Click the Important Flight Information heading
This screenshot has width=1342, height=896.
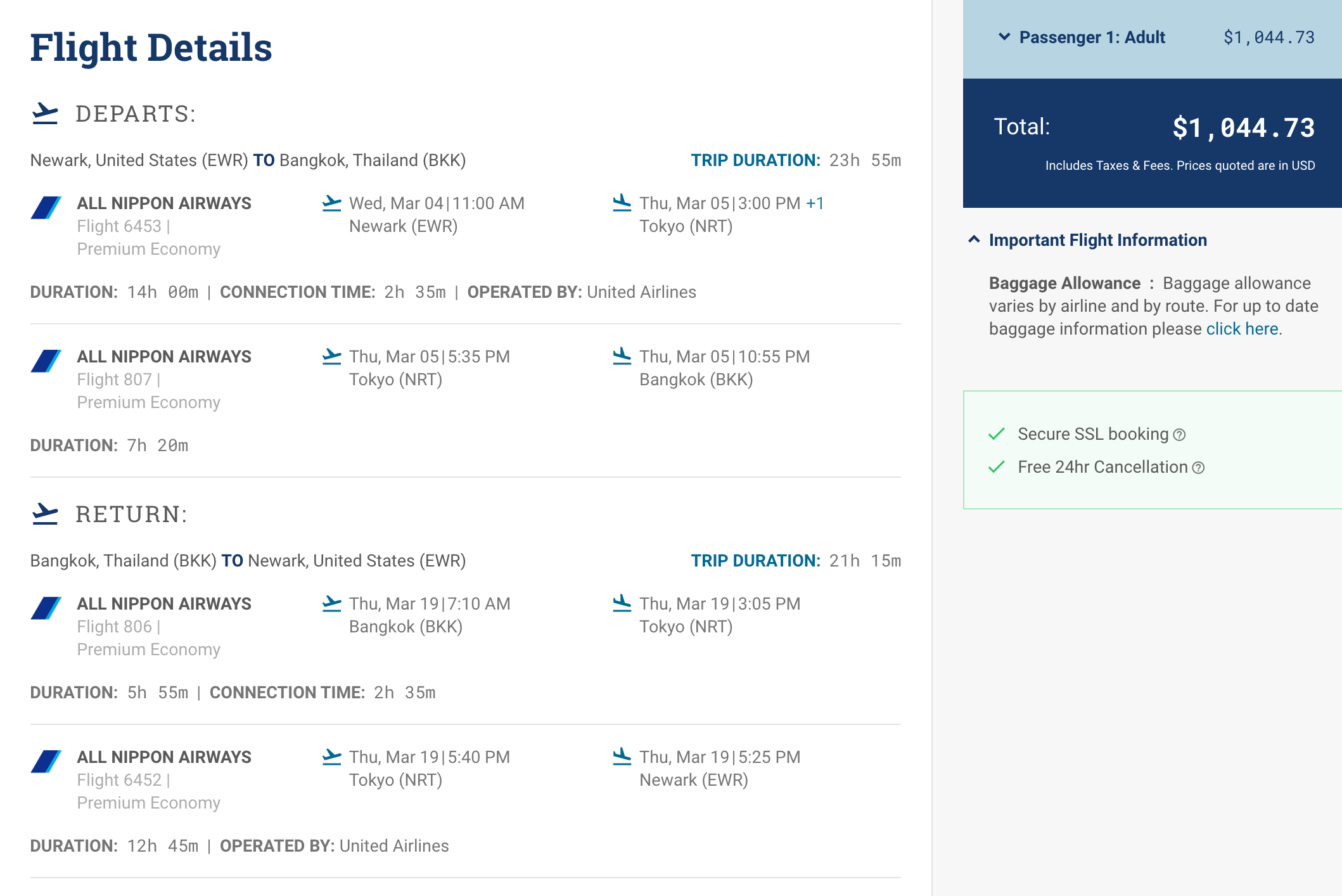click(x=1097, y=240)
